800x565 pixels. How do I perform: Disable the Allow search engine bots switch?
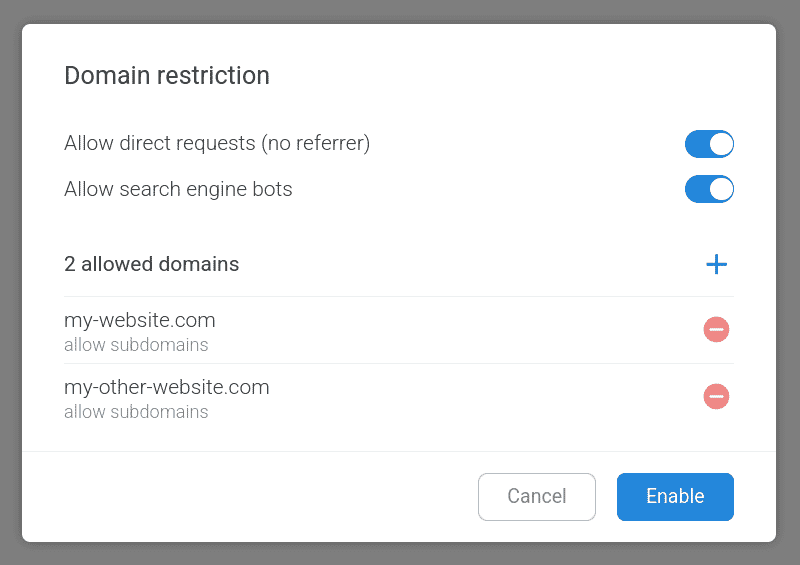click(709, 189)
